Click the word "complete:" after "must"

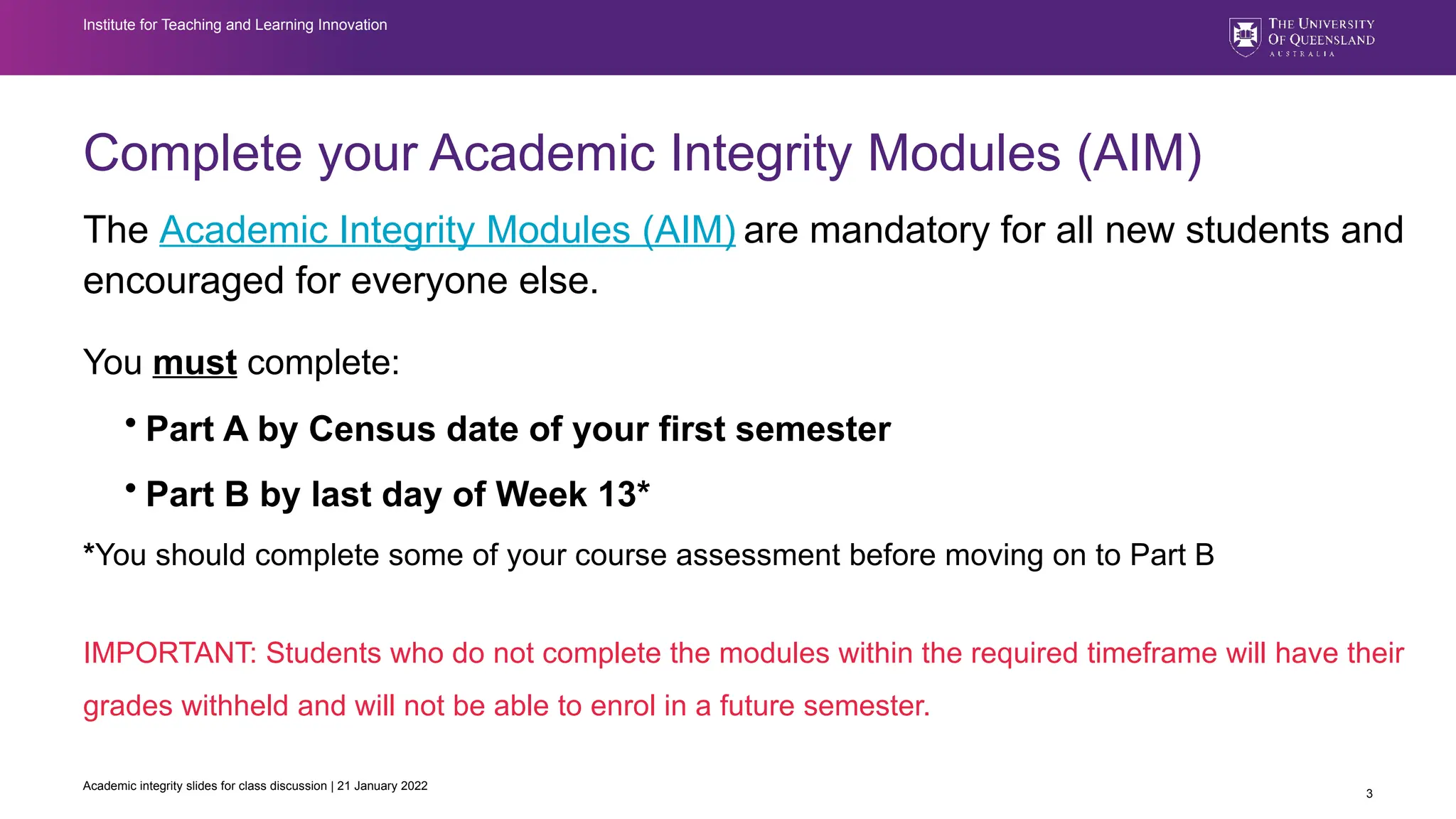[323, 363]
